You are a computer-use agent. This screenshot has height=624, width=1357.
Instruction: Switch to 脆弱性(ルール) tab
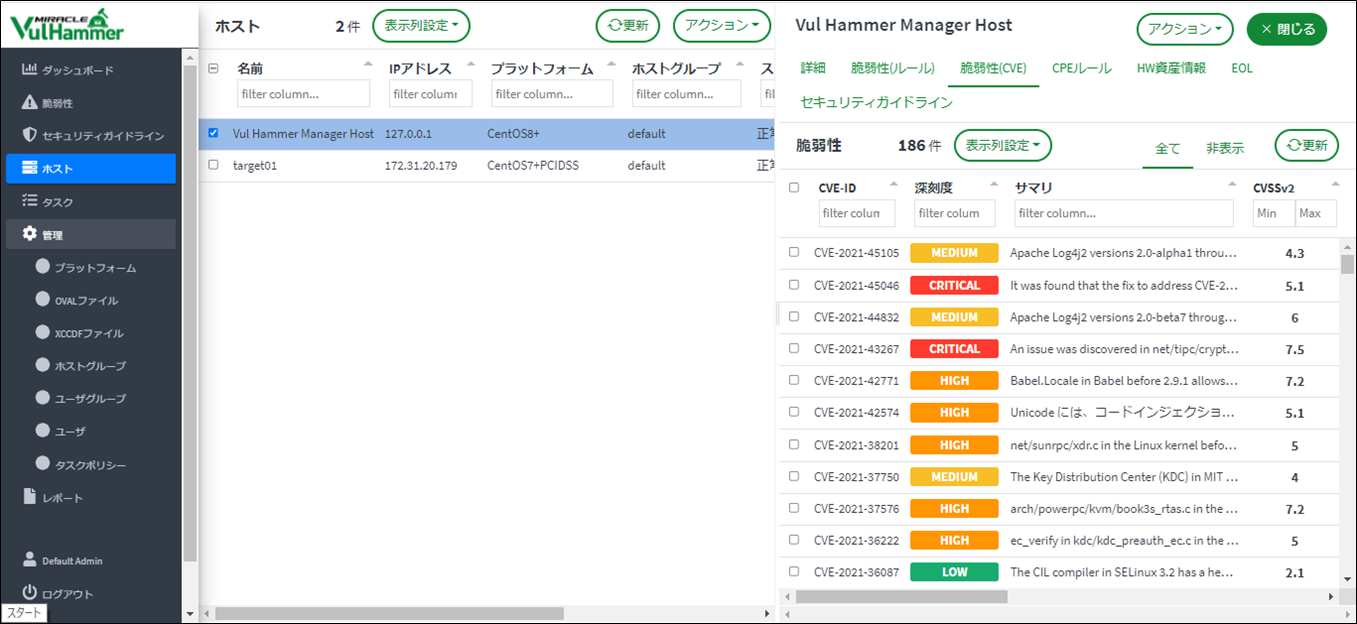click(x=893, y=69)
